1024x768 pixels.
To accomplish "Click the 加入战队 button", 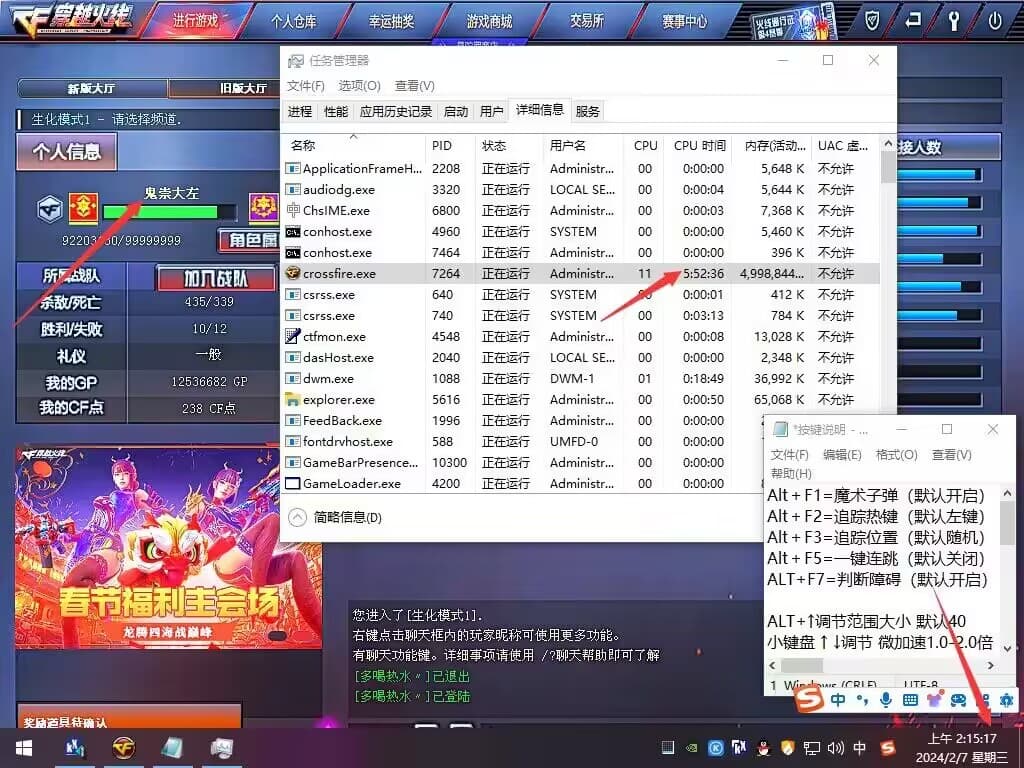I will tap(216, 278).
